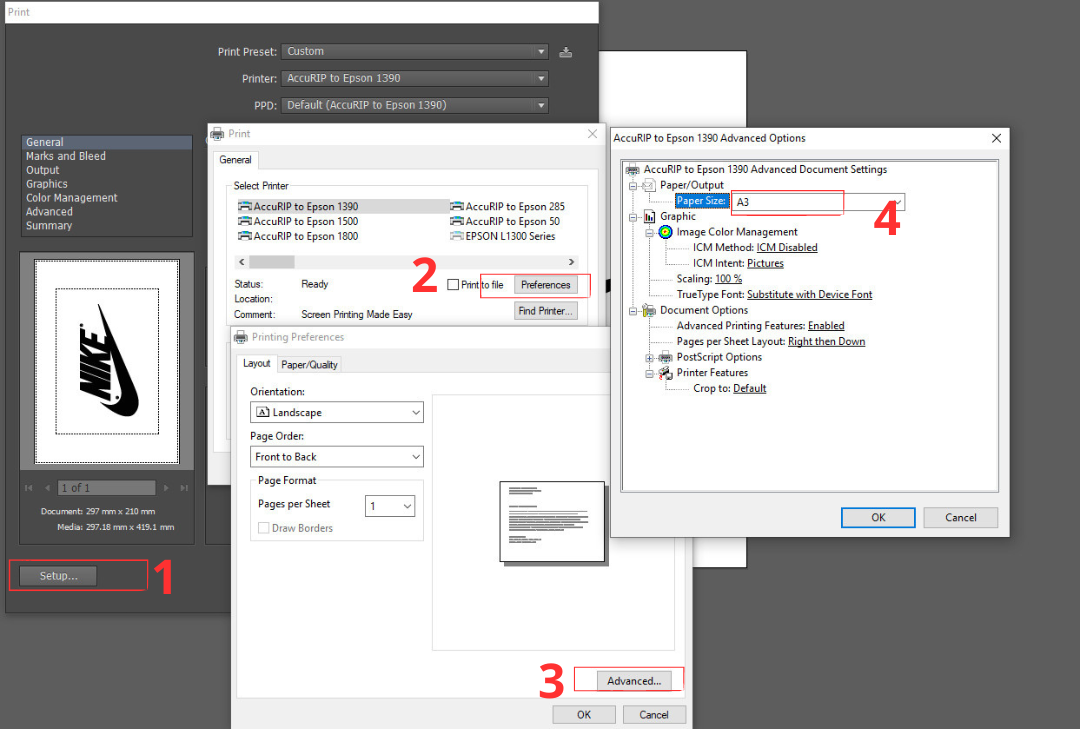The width and height of the screenshot is (1080, 729).
Task: Select General in the Illustrator print options list
Action: click(107, 142)
